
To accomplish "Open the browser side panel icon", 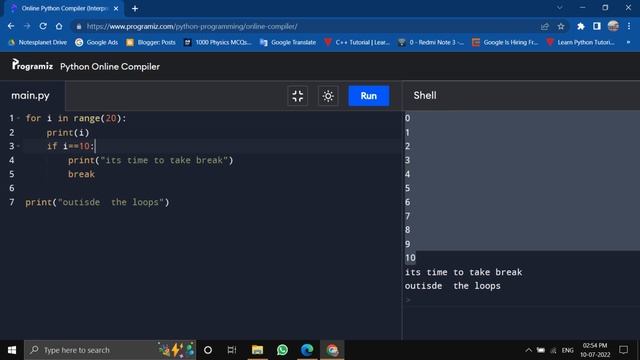I will pos(597,27).
